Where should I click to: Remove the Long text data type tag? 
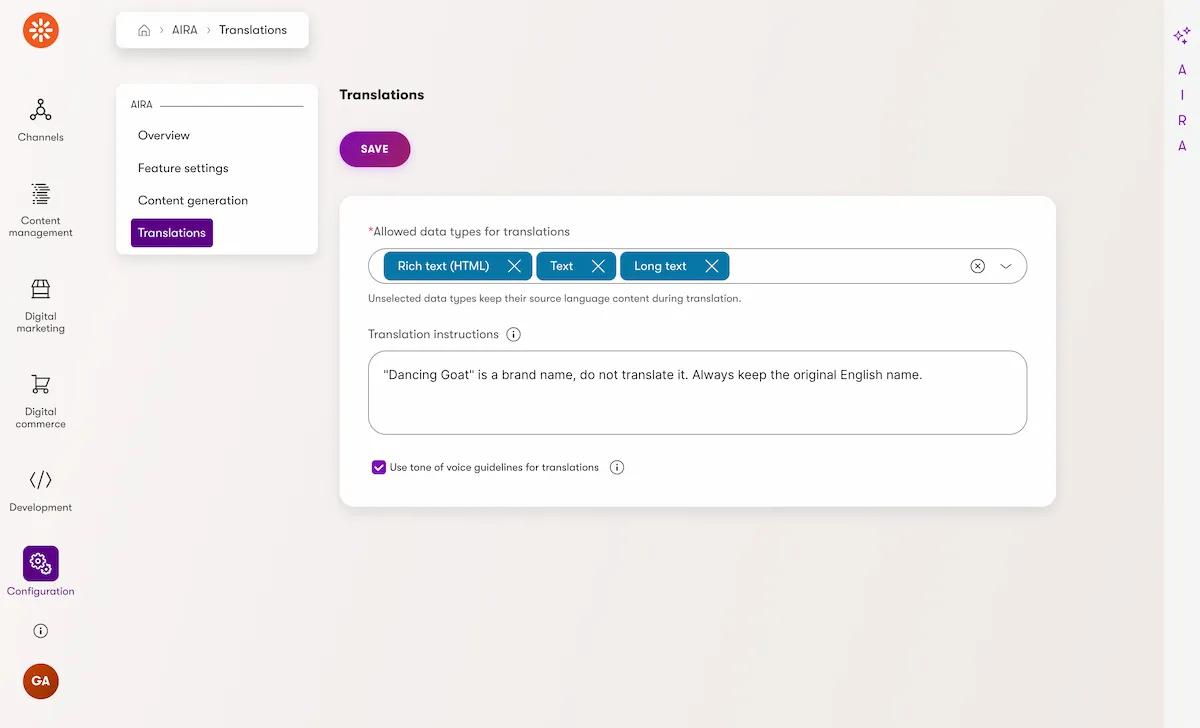(712, 266)
